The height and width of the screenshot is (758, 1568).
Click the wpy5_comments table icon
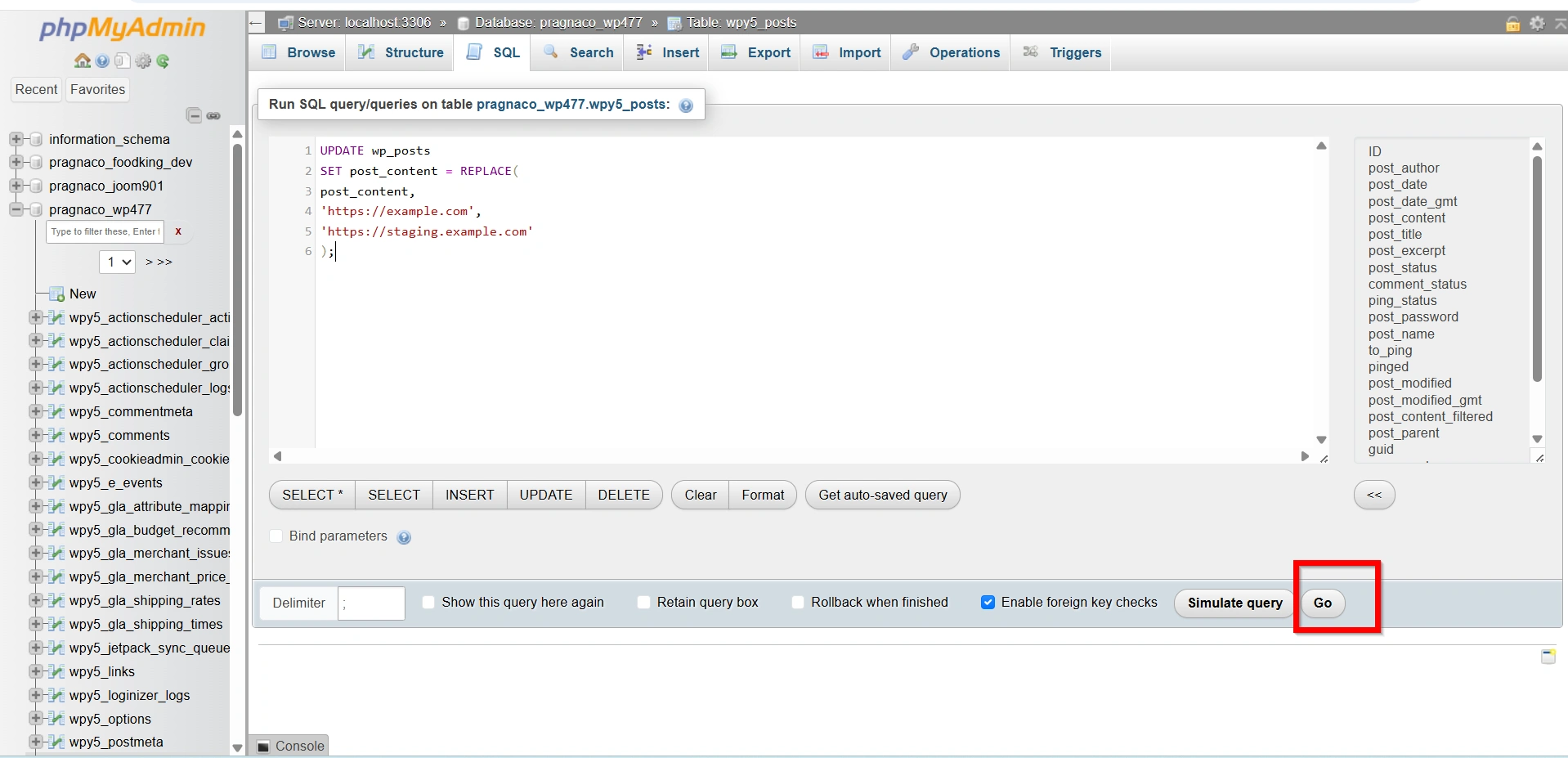tap(56, 435)
